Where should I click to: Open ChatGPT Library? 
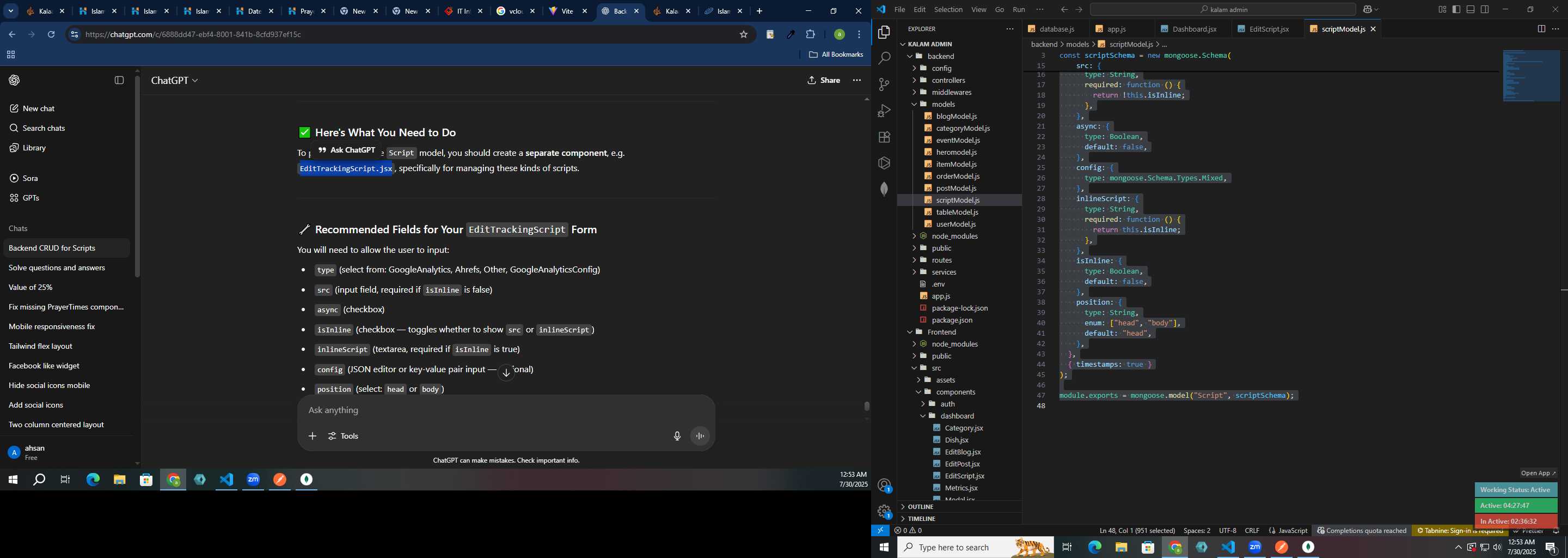[27, 148]
